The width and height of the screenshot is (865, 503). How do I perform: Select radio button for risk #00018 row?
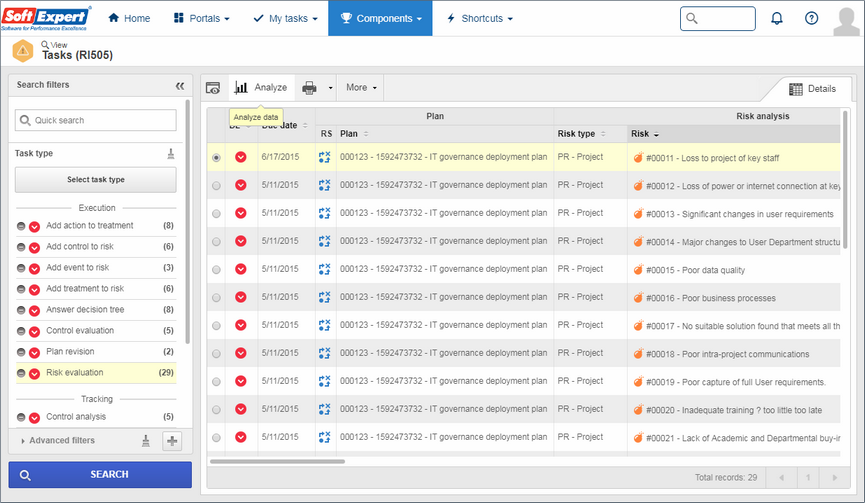tap(216, 354)
